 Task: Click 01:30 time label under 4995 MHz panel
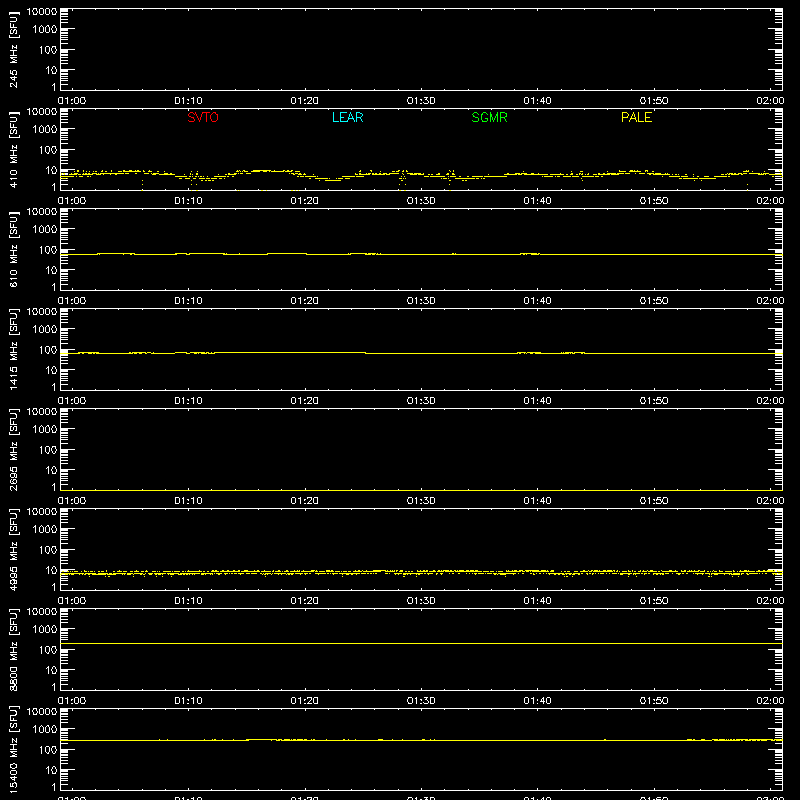(421, 601)
